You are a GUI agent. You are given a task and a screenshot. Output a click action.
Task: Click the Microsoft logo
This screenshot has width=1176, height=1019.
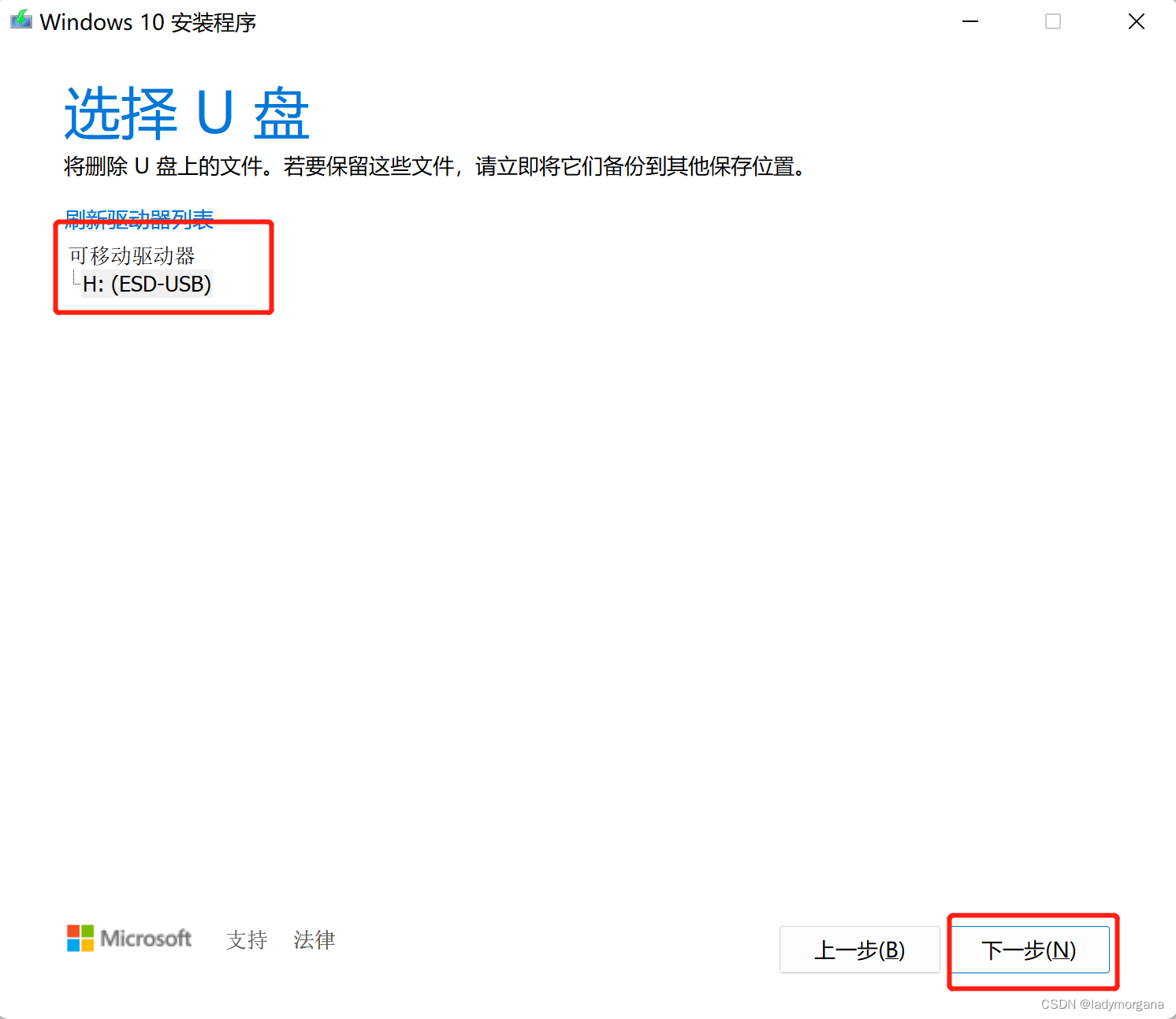coord(129,939)
